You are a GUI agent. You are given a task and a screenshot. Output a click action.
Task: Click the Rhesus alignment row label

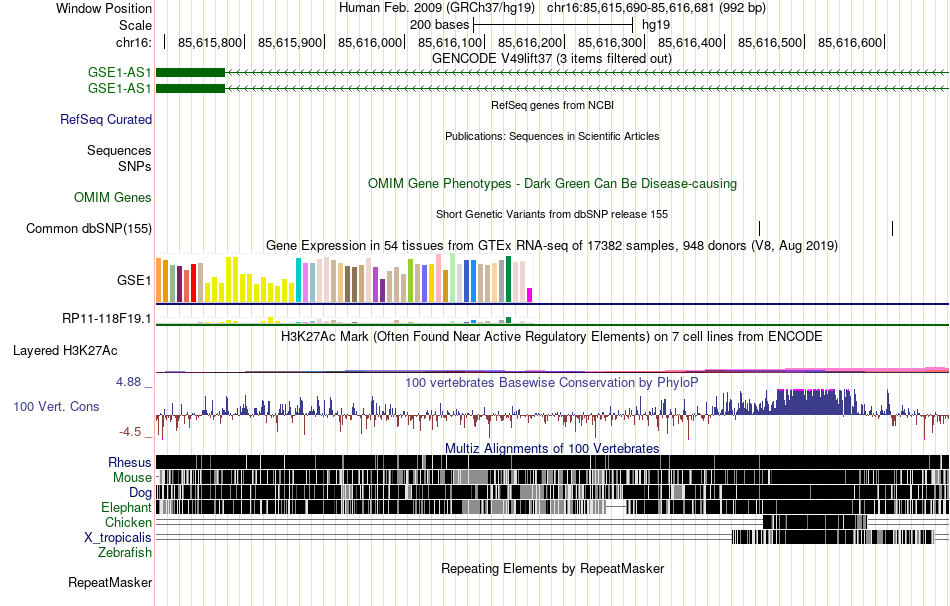[130, 462]
